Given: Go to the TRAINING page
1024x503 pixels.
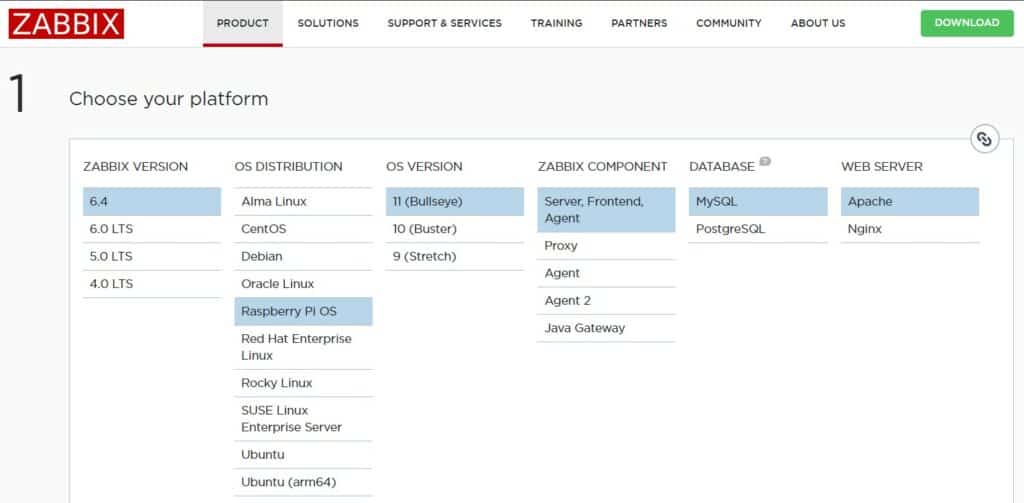Looking at the screenshot, I should click(556, 24).
